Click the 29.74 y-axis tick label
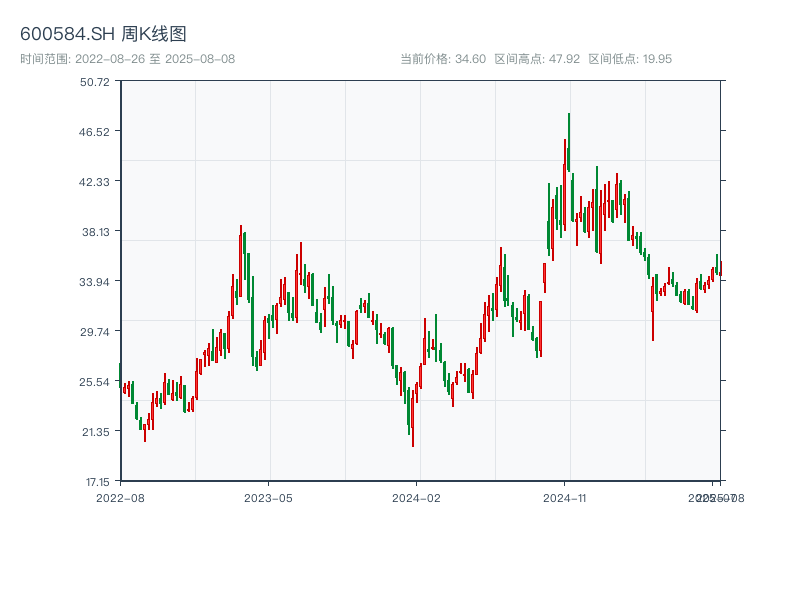The width and height of the screenshot is (800, 600). pyautogui.click(x=95, y=331)
